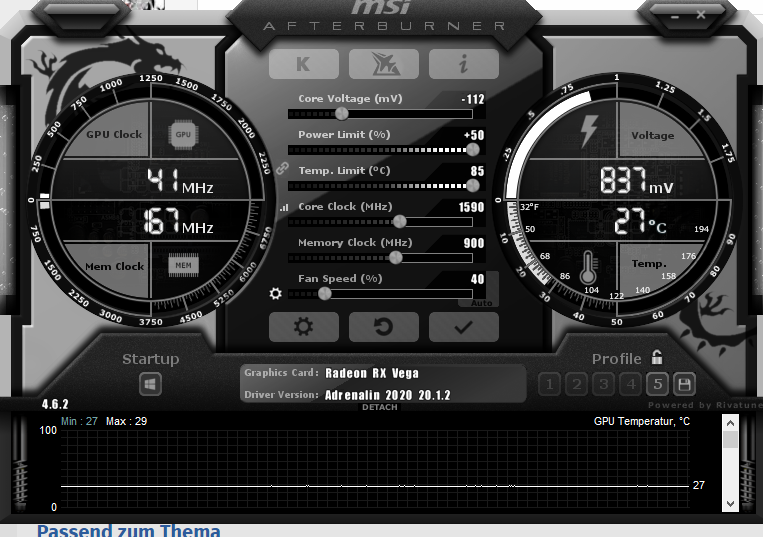
Task: Minimize the Afterburner window
Action: point(674,17)
